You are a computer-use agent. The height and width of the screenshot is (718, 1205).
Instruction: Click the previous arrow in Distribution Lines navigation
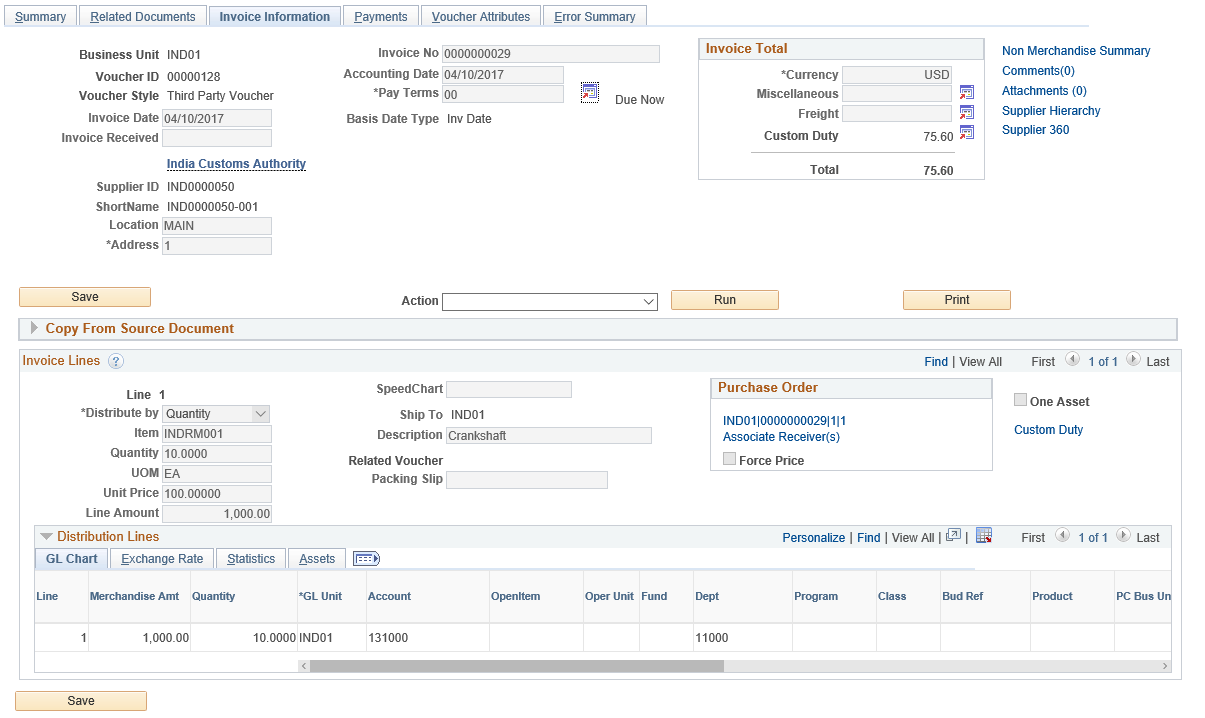coord(1062,536)
